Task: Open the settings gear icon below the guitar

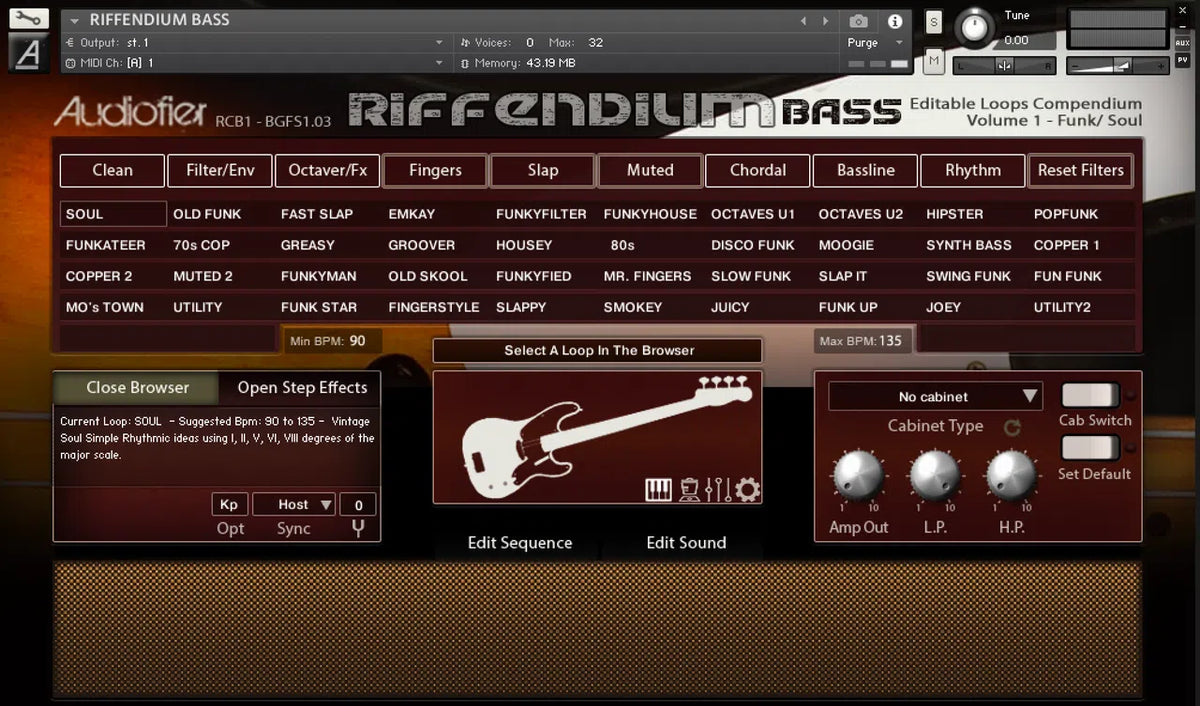Action: pyautogui.click(x=746, y=490)
